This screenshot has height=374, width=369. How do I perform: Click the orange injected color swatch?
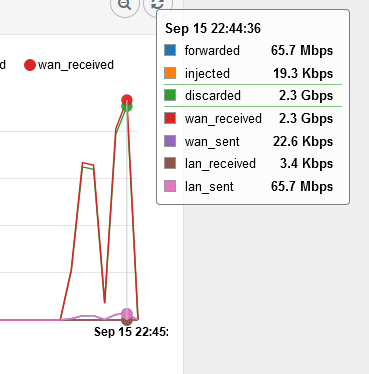(170, 73)
